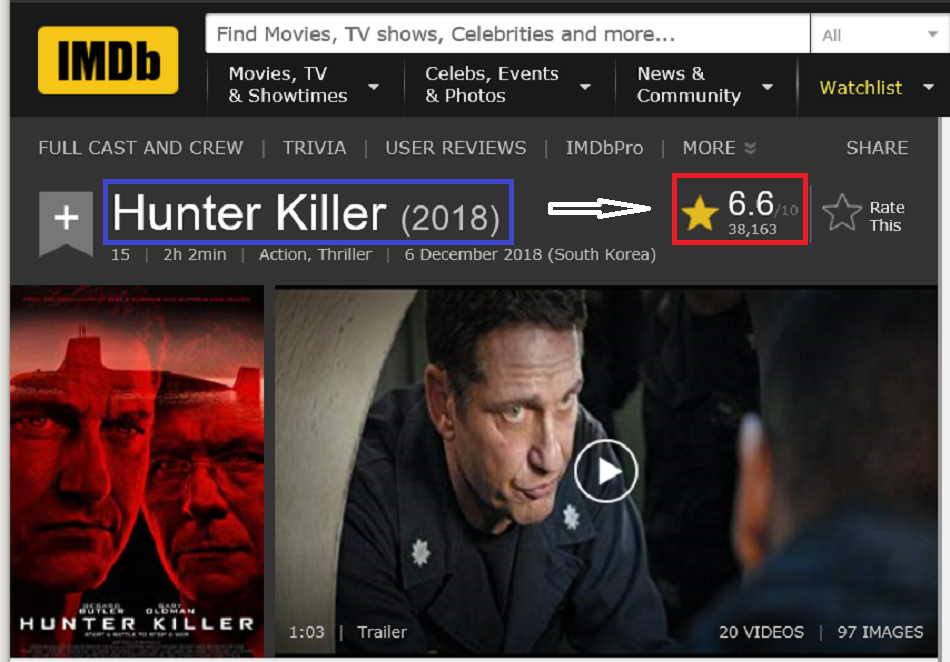Expand the Movies, TV & Showtimes menu
The height and width of the screenshot is (662, 950).
305,85
